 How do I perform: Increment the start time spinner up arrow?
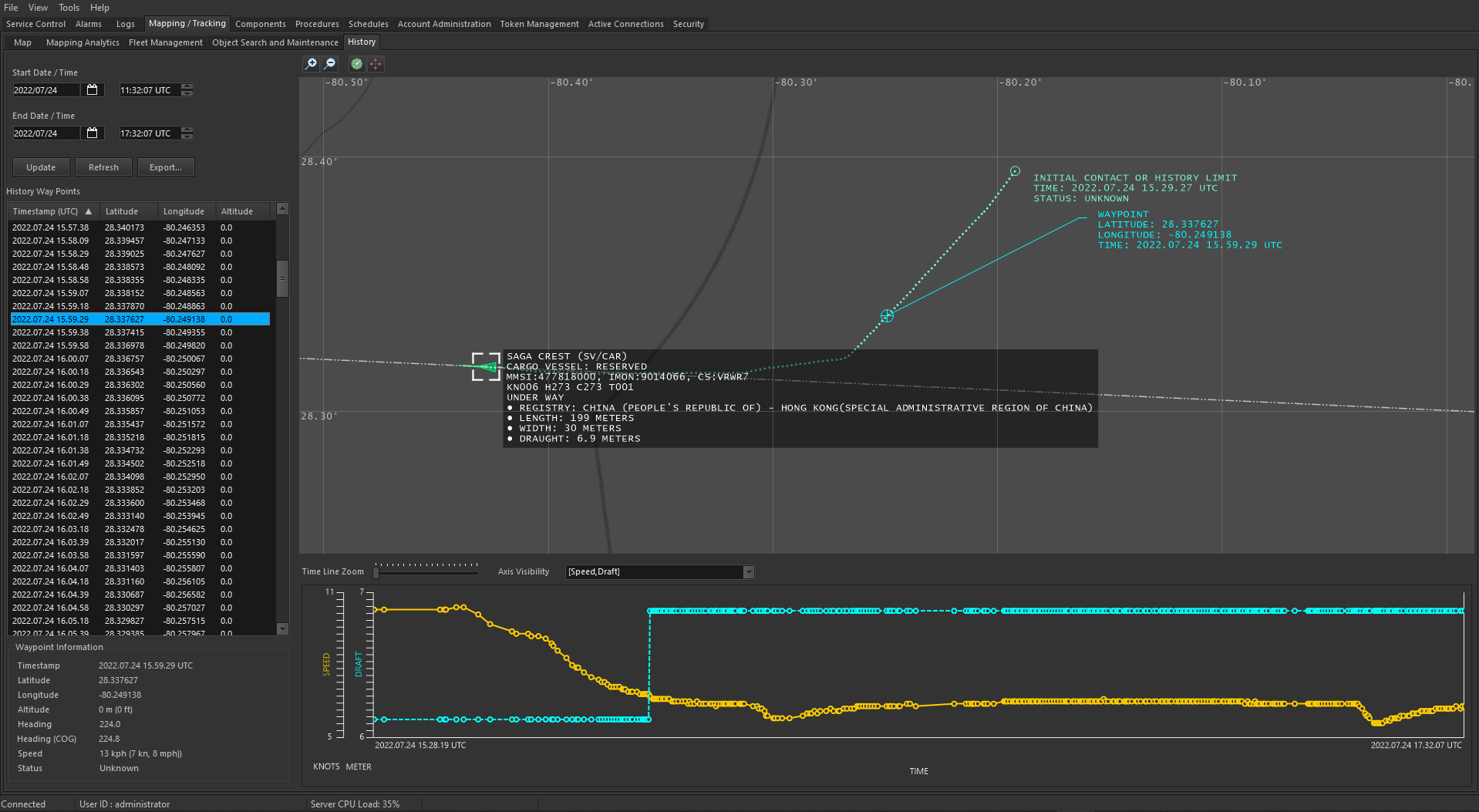(x=187, y=86)
